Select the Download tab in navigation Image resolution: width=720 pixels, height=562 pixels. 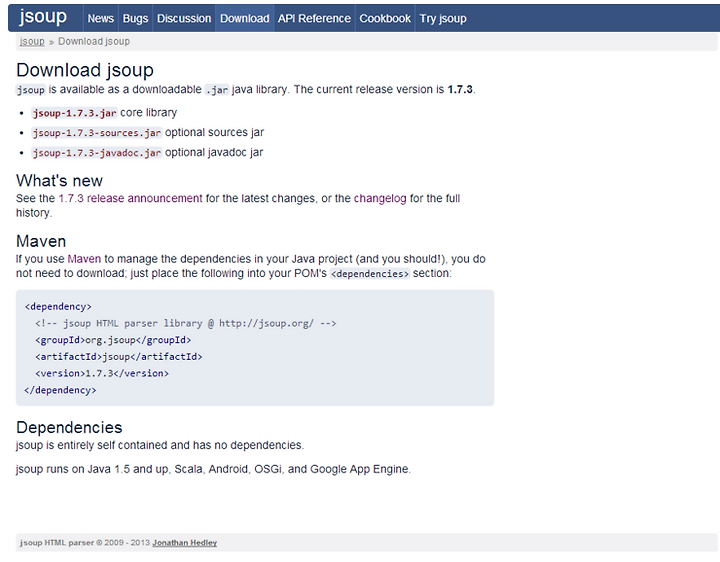[245, 18]
